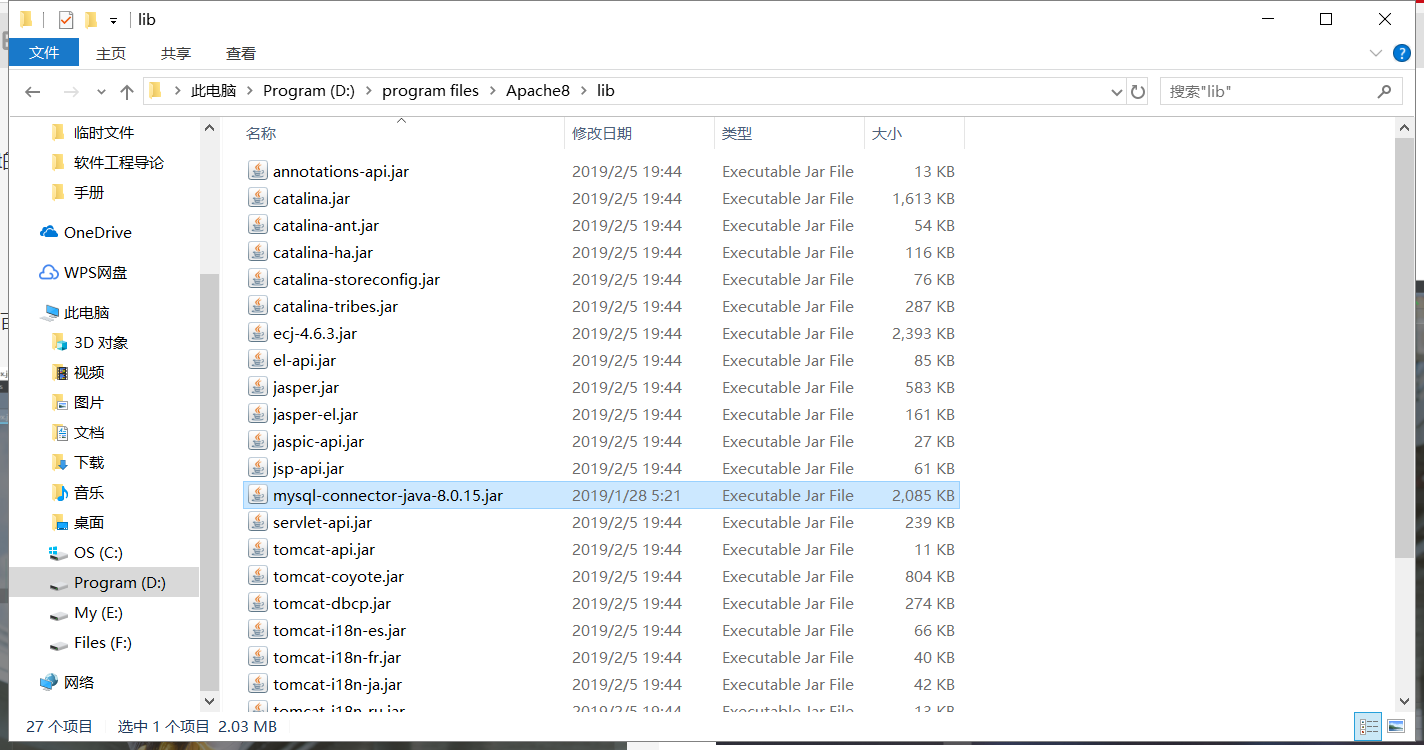Select the el-api.jar file name
Image resolution: width=1424 pixels, height=750 pixels.
(x=304, y=360)
